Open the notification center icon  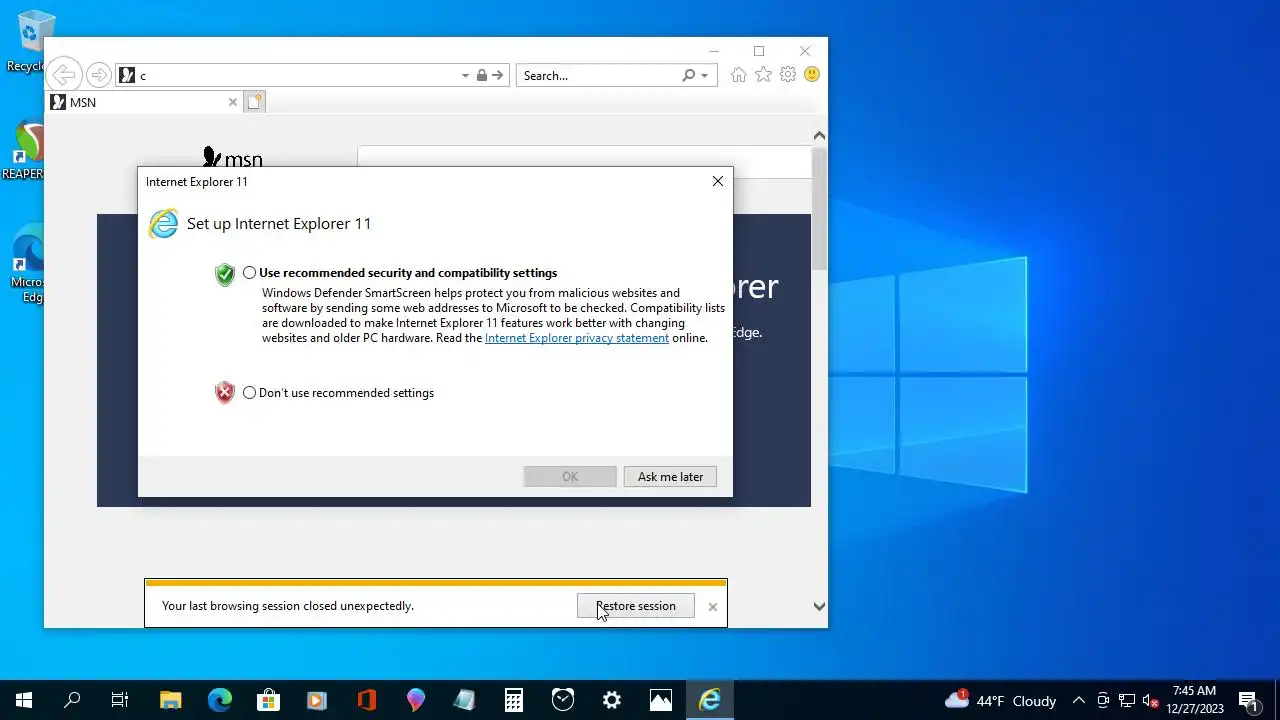point(1248,700)
